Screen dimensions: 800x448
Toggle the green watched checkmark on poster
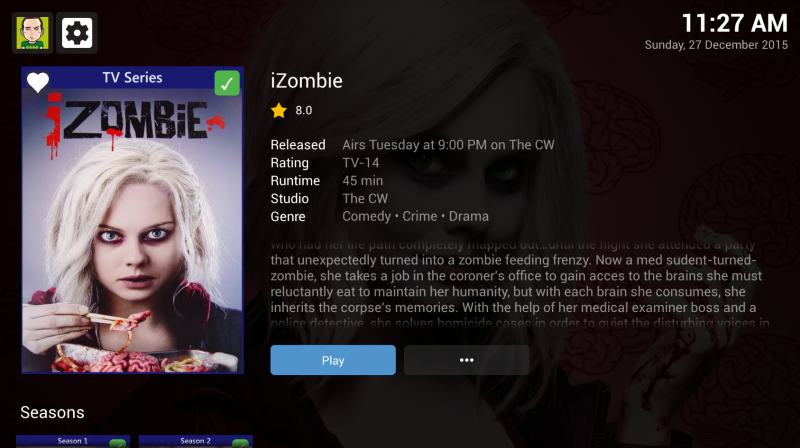(227, 83)
